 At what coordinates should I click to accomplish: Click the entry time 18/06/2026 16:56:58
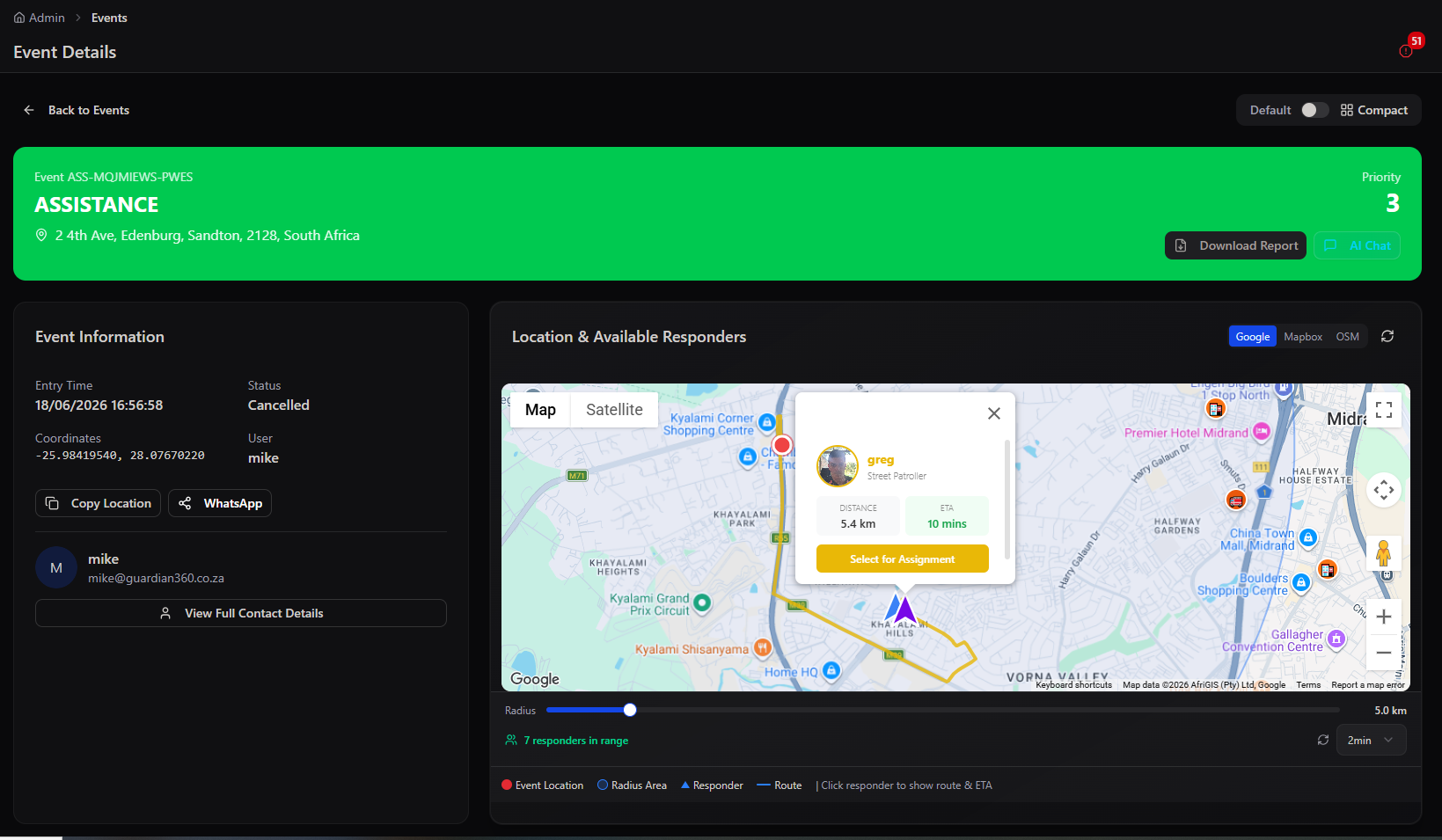pos(99,405)
